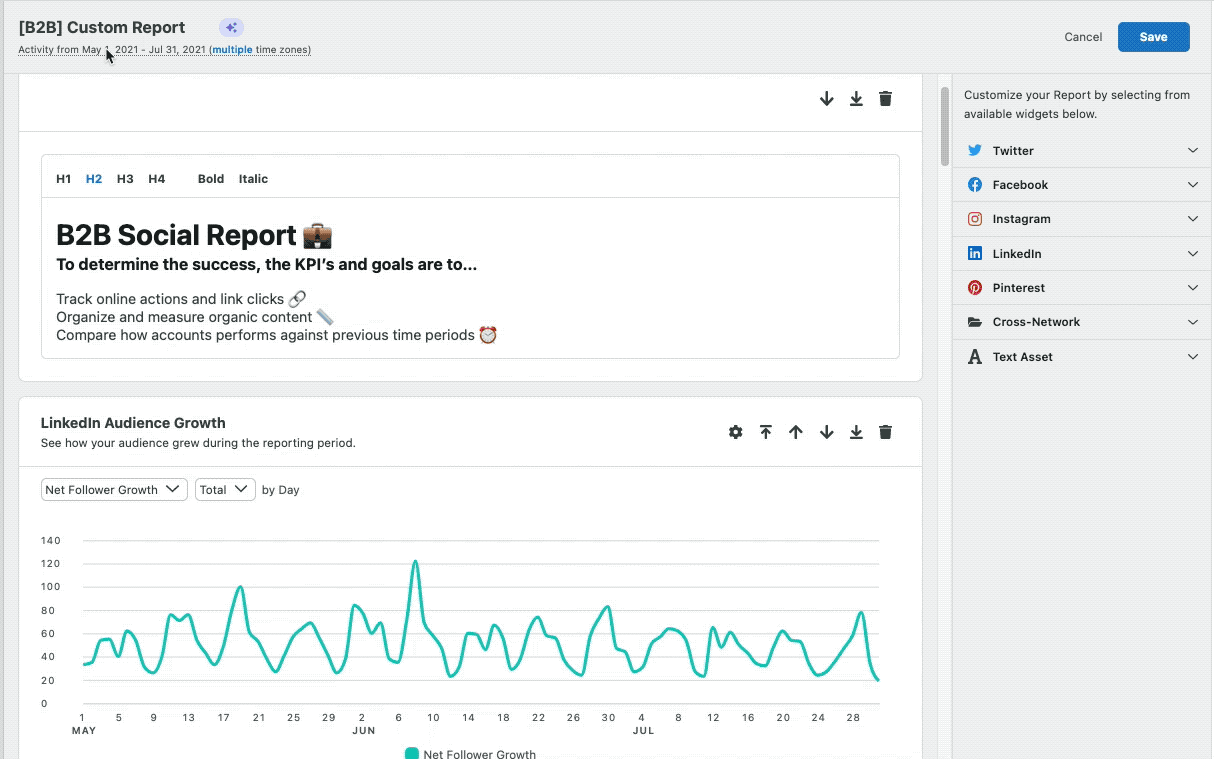Expand the Cross-Network widgets section
1214x759 pixels.
pos(1083,322)
